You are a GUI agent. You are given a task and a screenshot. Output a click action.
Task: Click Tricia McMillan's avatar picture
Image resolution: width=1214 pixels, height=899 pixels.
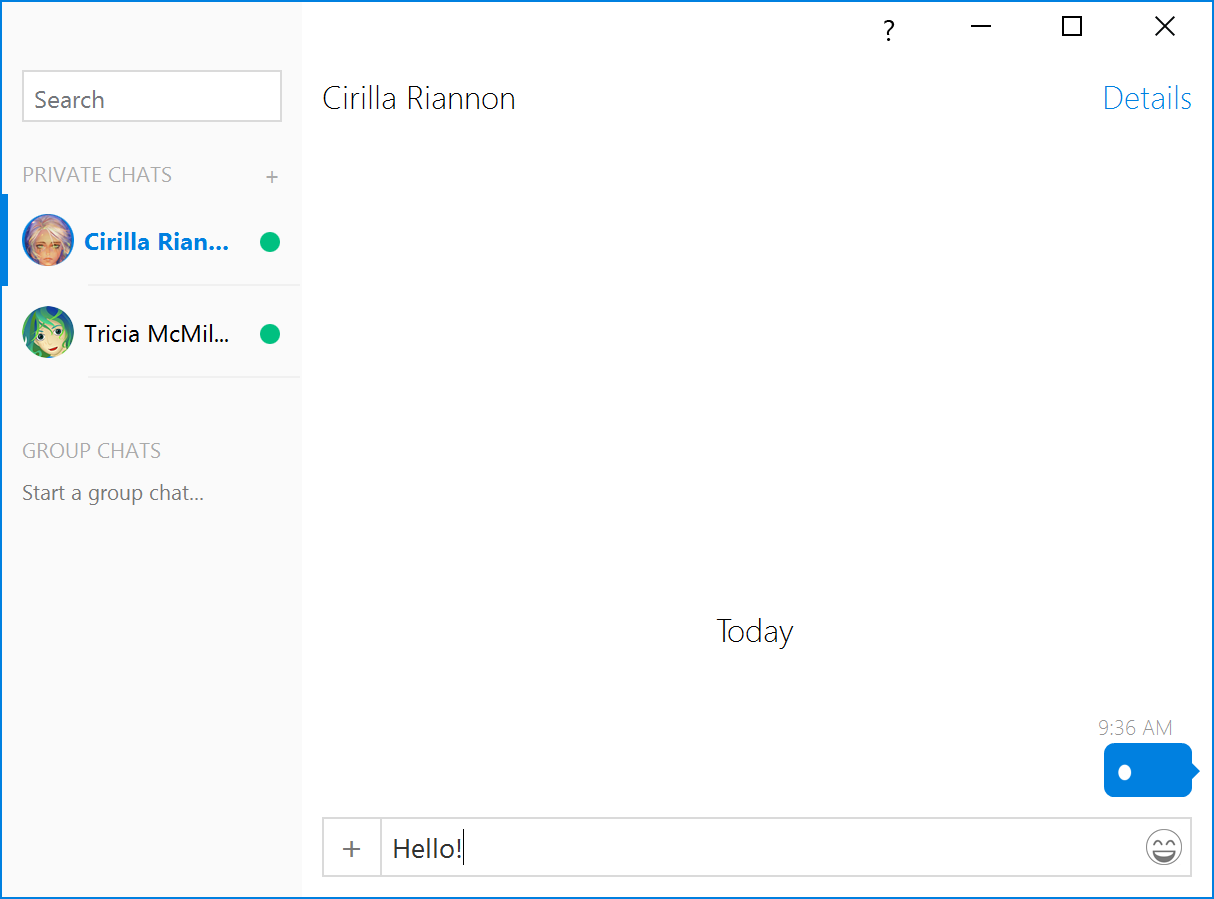tap(47, 332)
